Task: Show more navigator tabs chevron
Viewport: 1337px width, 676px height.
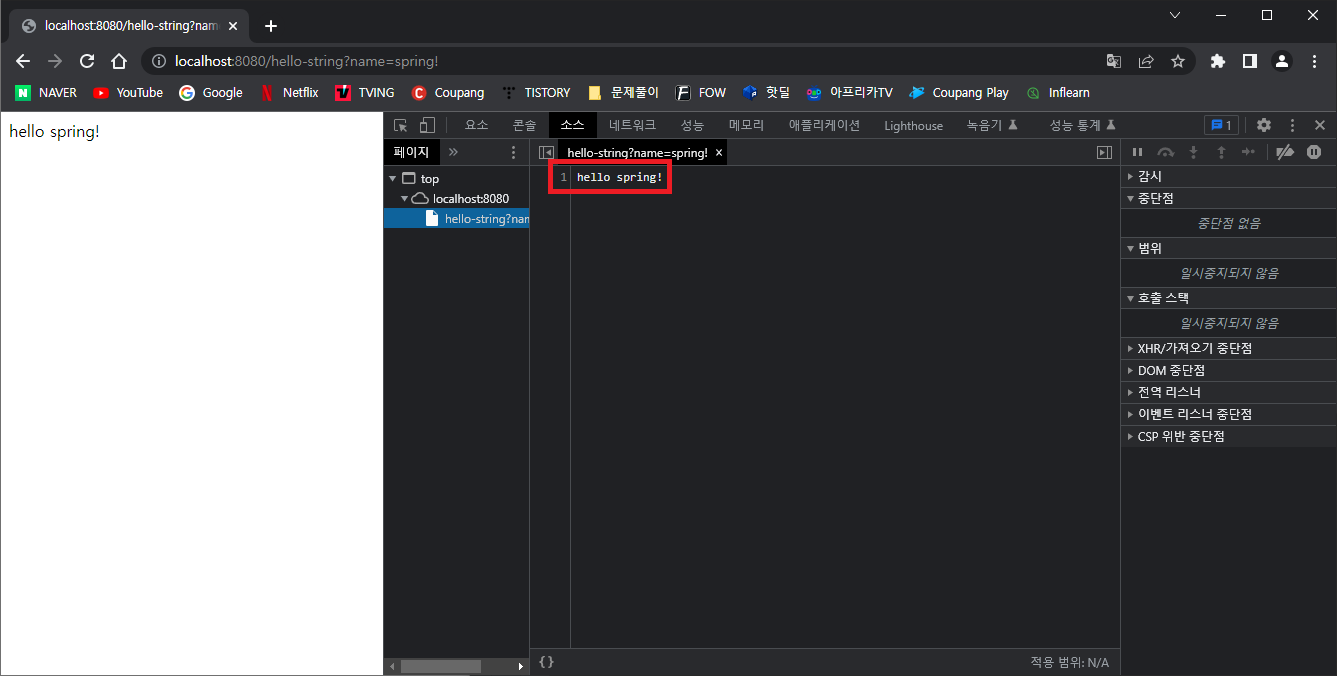Action: [x=453, y=152]
